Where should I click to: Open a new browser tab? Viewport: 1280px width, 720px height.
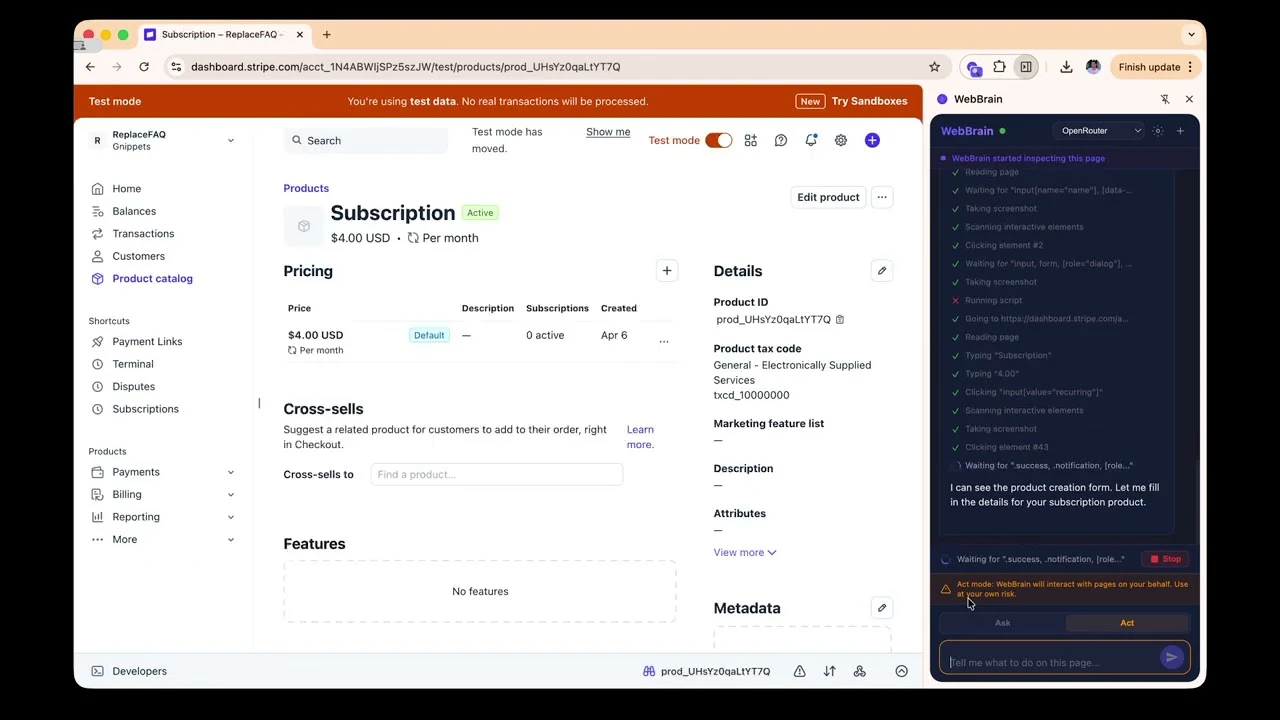[x=326, y=34]
